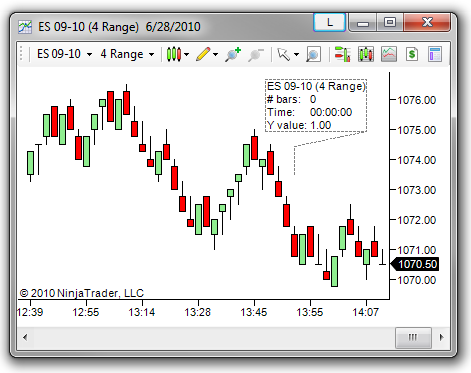Click the 1072.00 price axis label
This screenshot has height=373, width=471.
tap(417, 220)
